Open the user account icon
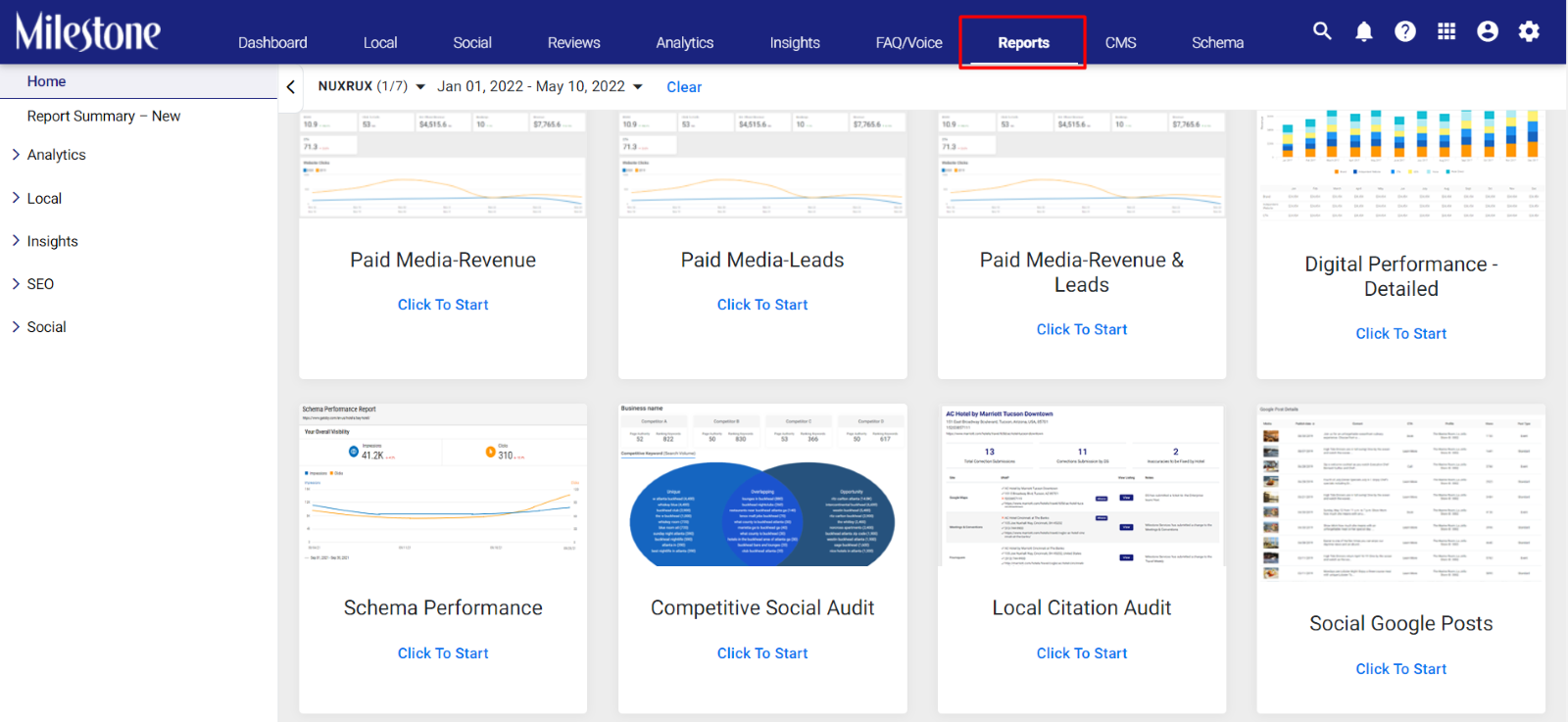This screenshot has height=722, width=1568. (x=1488, y=31)
